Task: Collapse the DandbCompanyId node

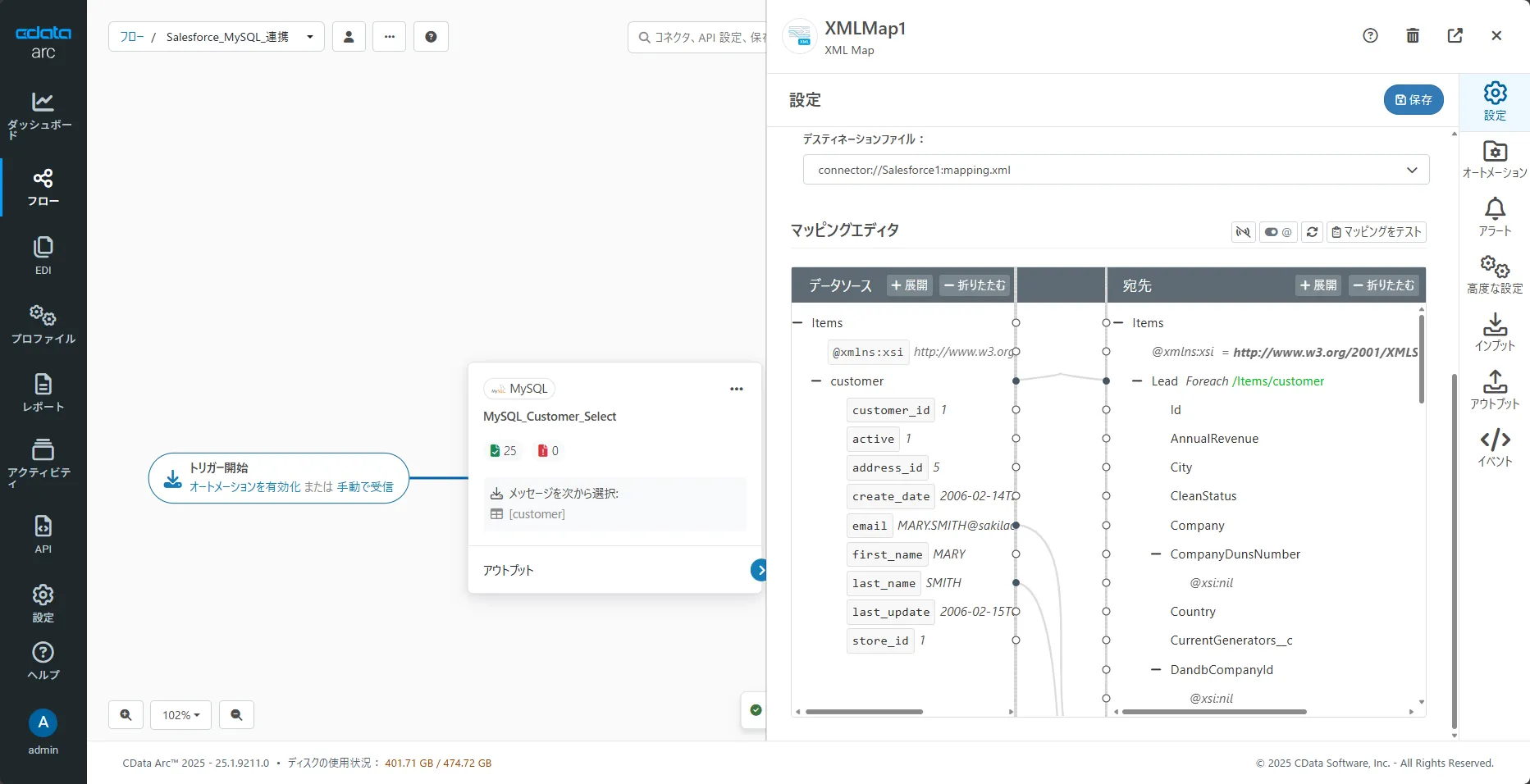Action: tap(1156, 670)
